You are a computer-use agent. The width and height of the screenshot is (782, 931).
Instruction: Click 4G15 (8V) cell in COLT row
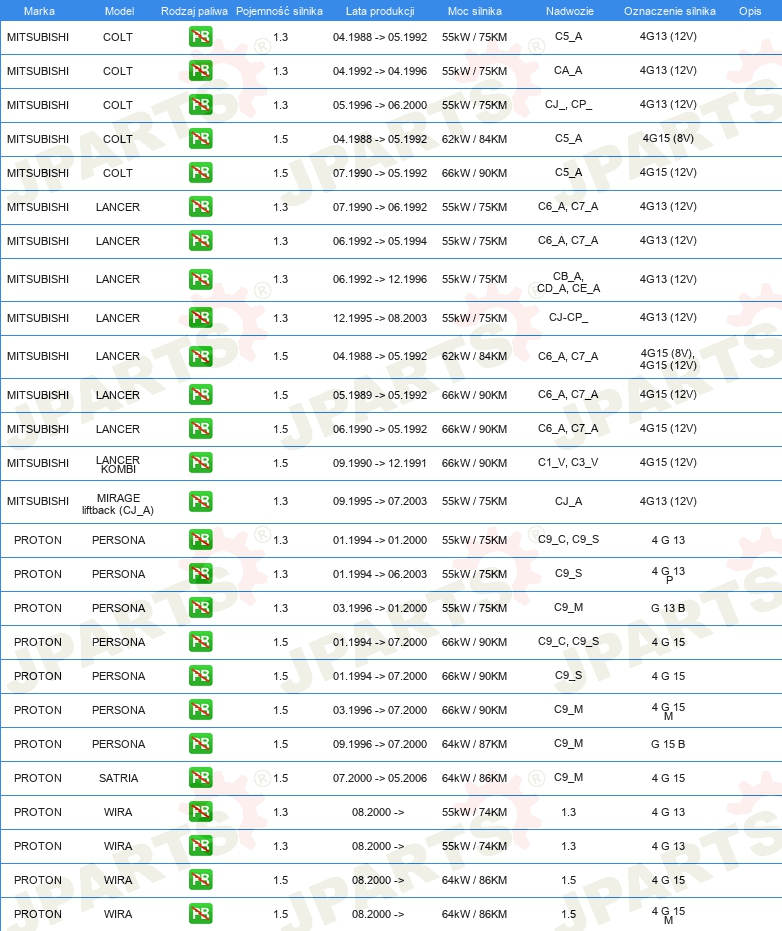click(x=668, y=138)
